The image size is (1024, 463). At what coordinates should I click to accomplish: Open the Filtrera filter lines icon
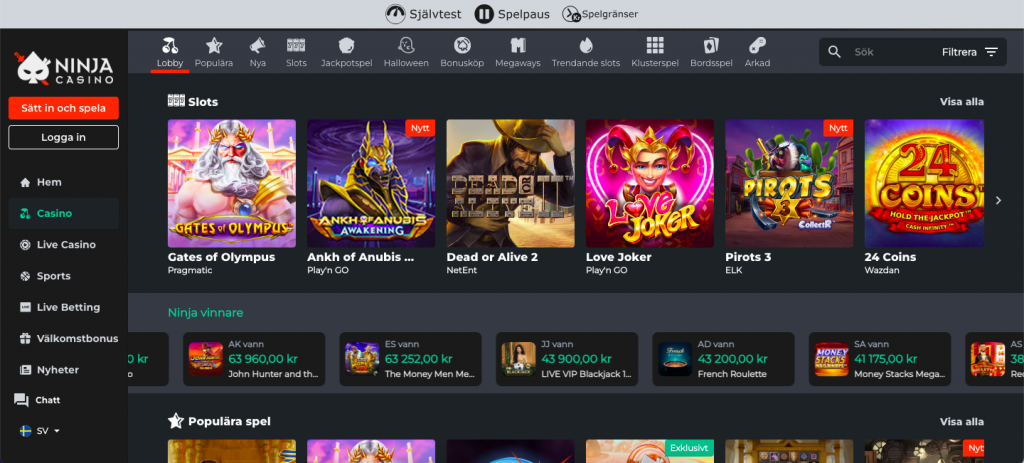tap(991, 52)
